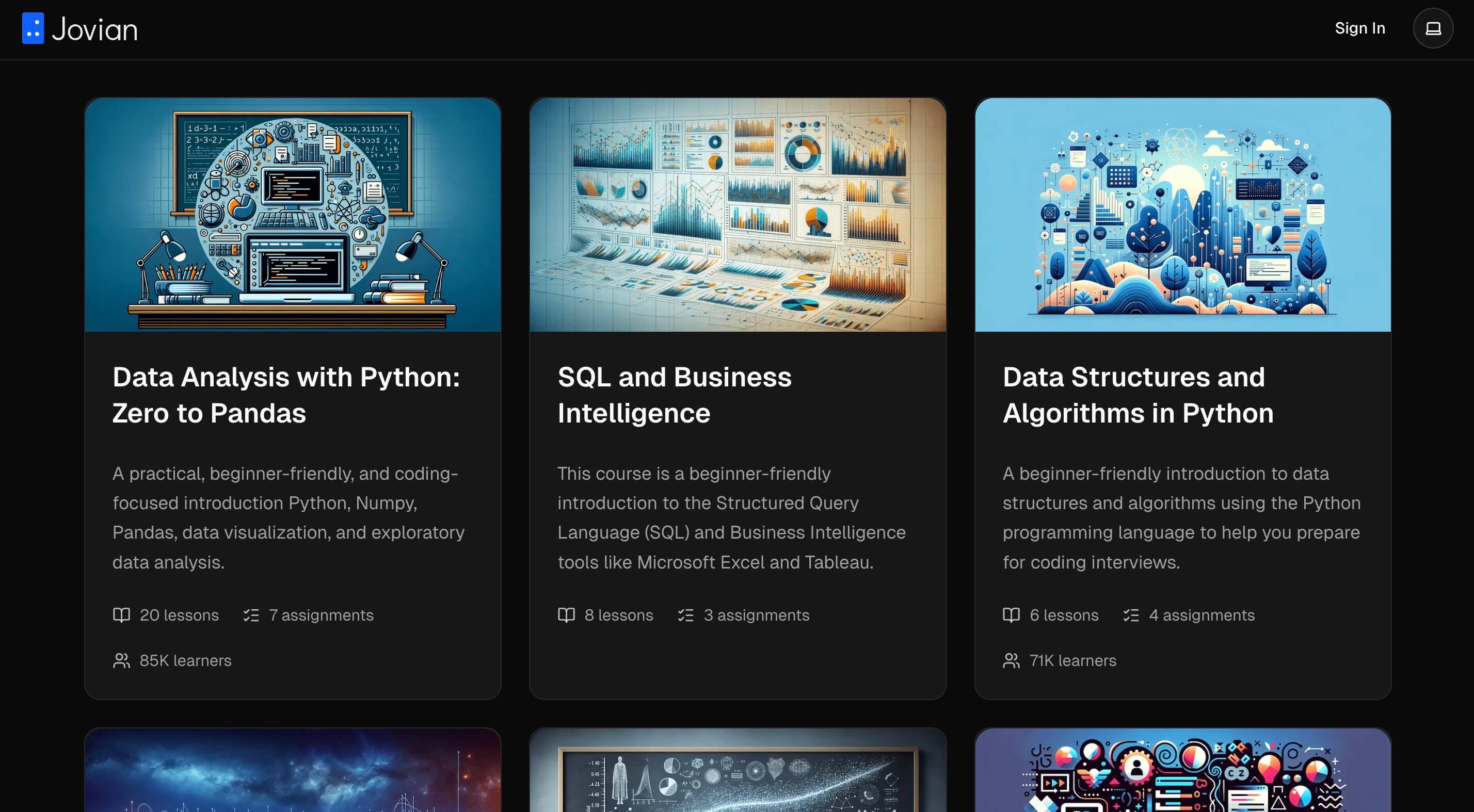Click the colorful icons course thumbnail at bottom right
Image resolution: width=1474 pixels, height=812 pixels.
coord(1182,769)
